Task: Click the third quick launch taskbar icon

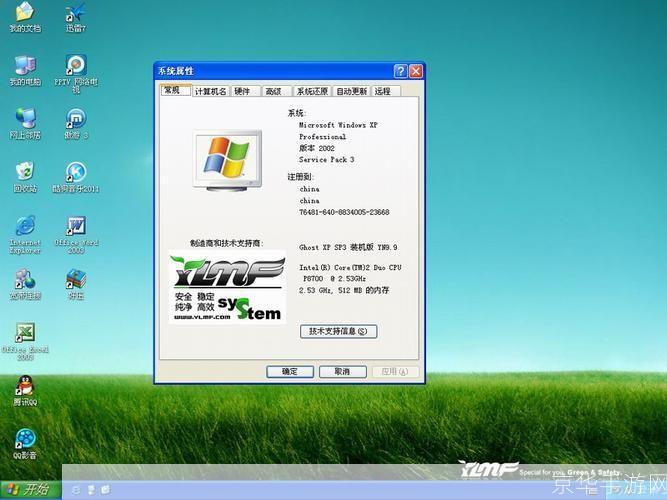Action: pyautogui.click(x=105, y=489)
